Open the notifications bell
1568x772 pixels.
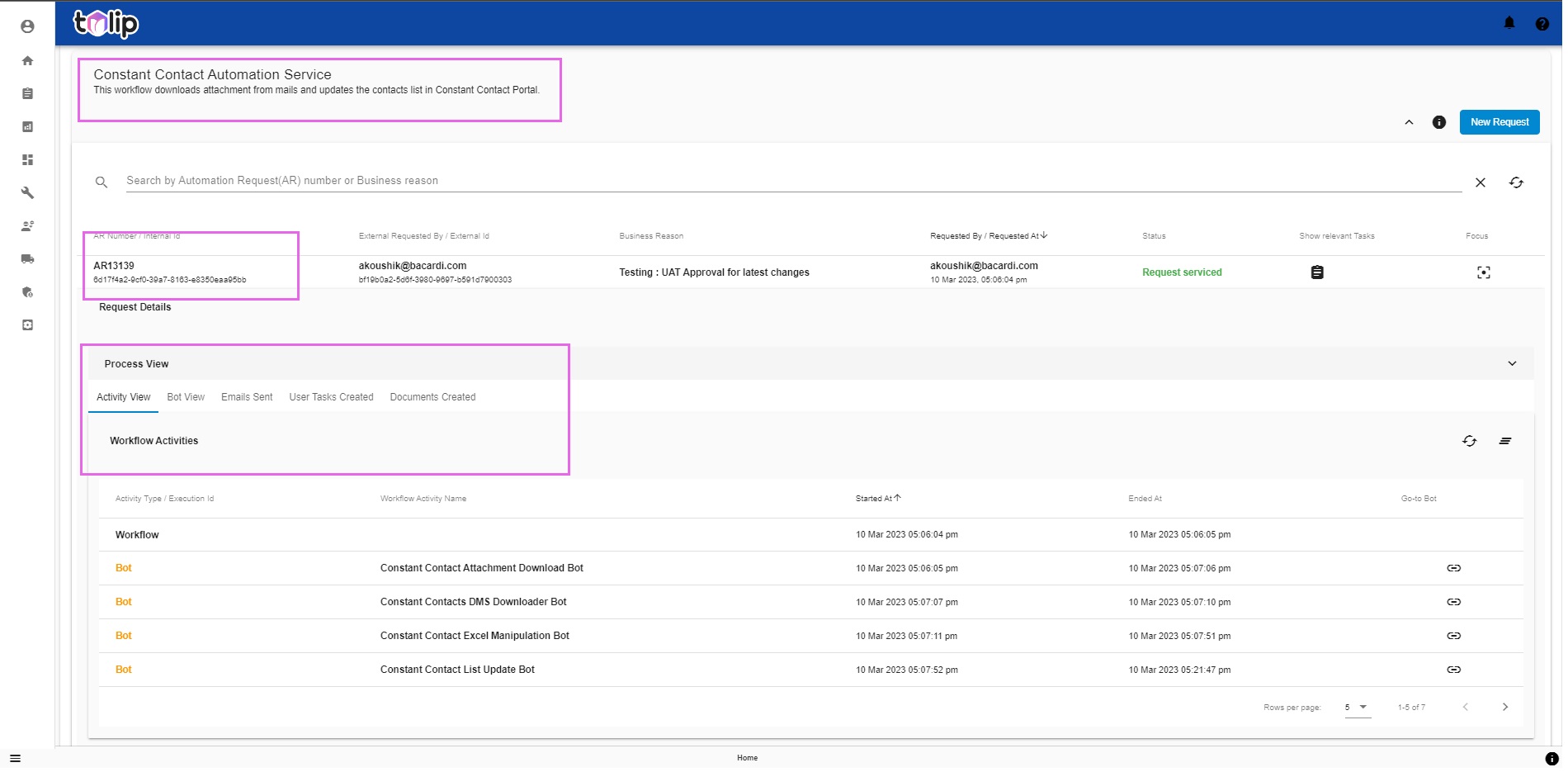(x=1509, y=23)
